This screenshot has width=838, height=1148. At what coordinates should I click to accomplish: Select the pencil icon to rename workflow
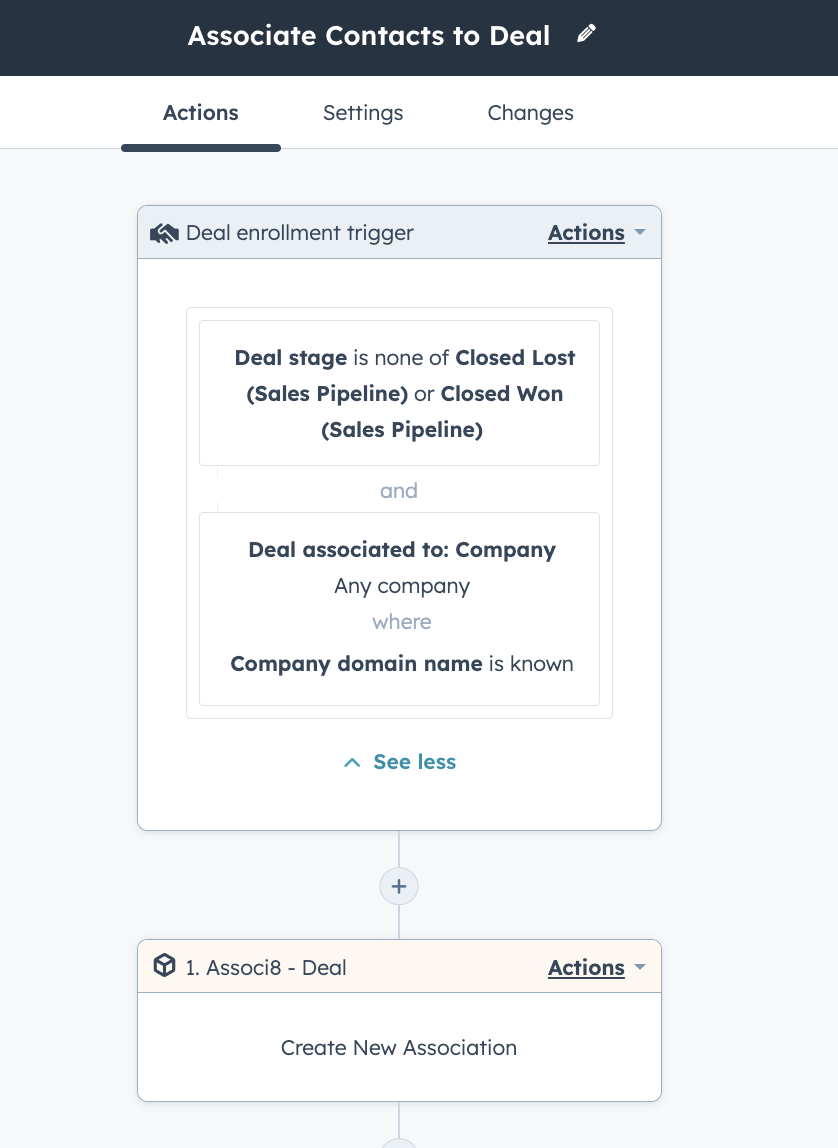point(587,33)
